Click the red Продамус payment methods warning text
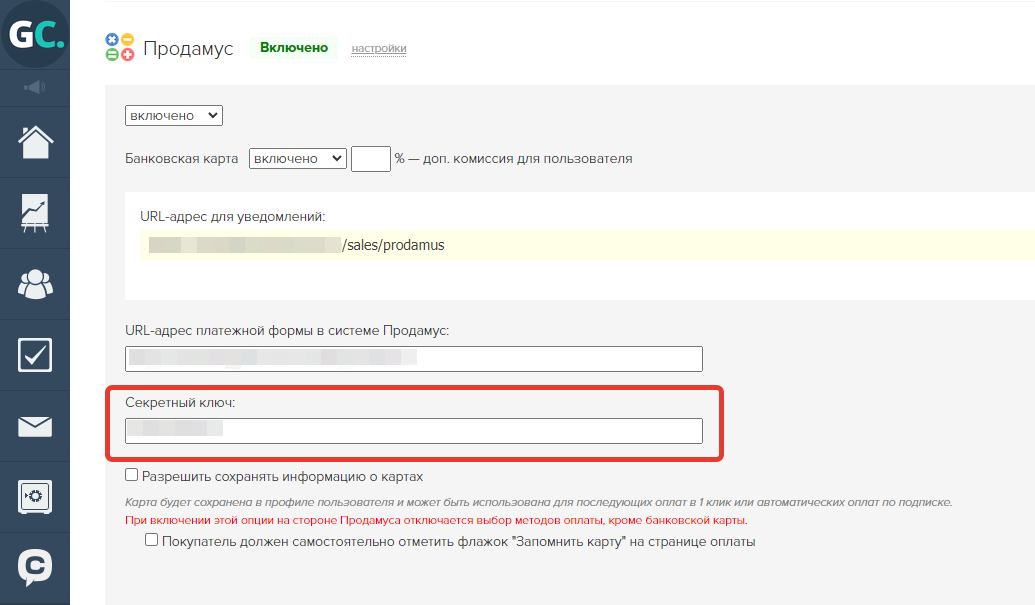1035x605 pixels. (x=436, y=521)
